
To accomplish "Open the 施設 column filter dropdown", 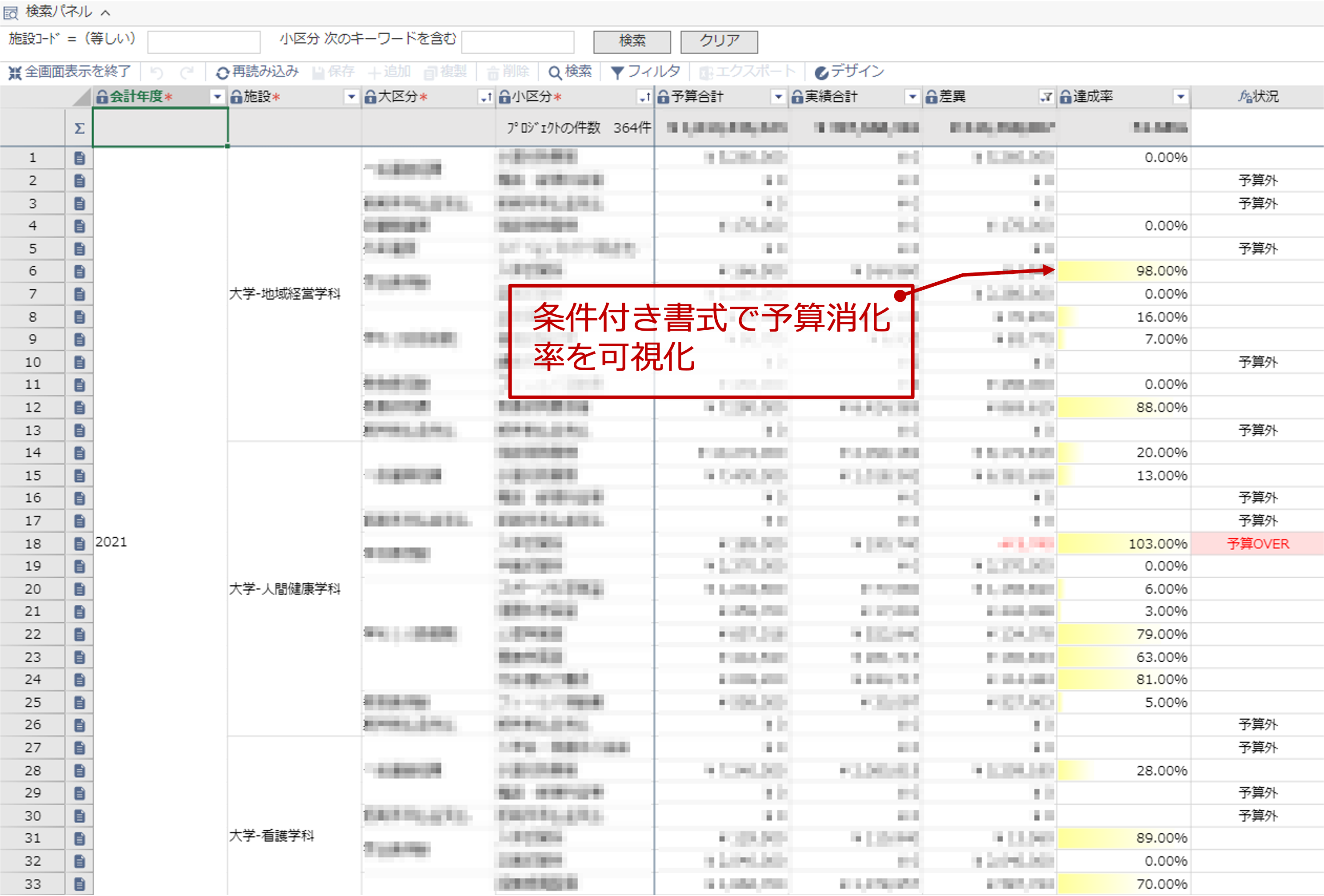I will pyautogui.click(x=352, y=97).
